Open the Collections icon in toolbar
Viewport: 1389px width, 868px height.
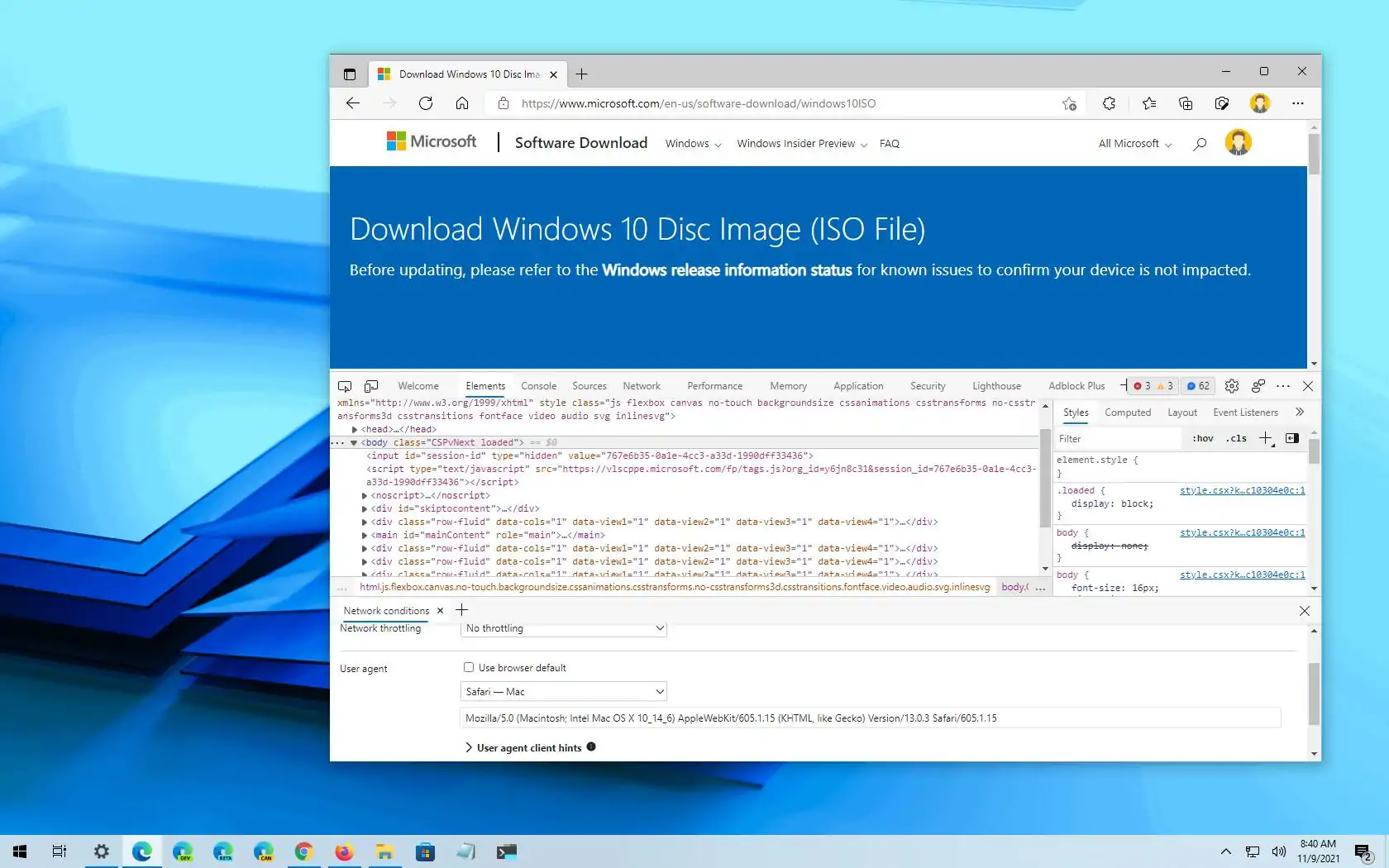coord(1186,103)
